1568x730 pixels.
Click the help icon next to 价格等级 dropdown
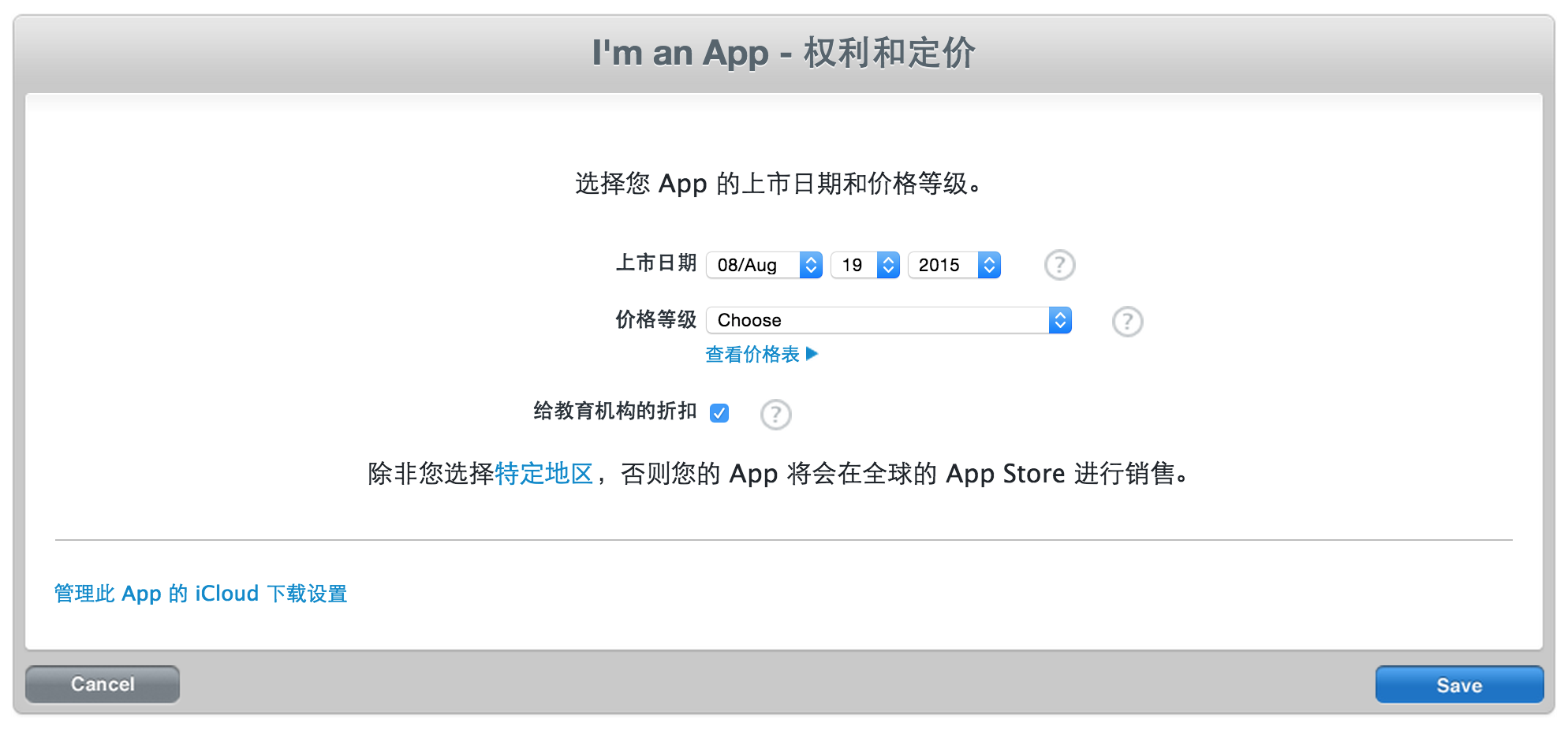(1127, 321)
